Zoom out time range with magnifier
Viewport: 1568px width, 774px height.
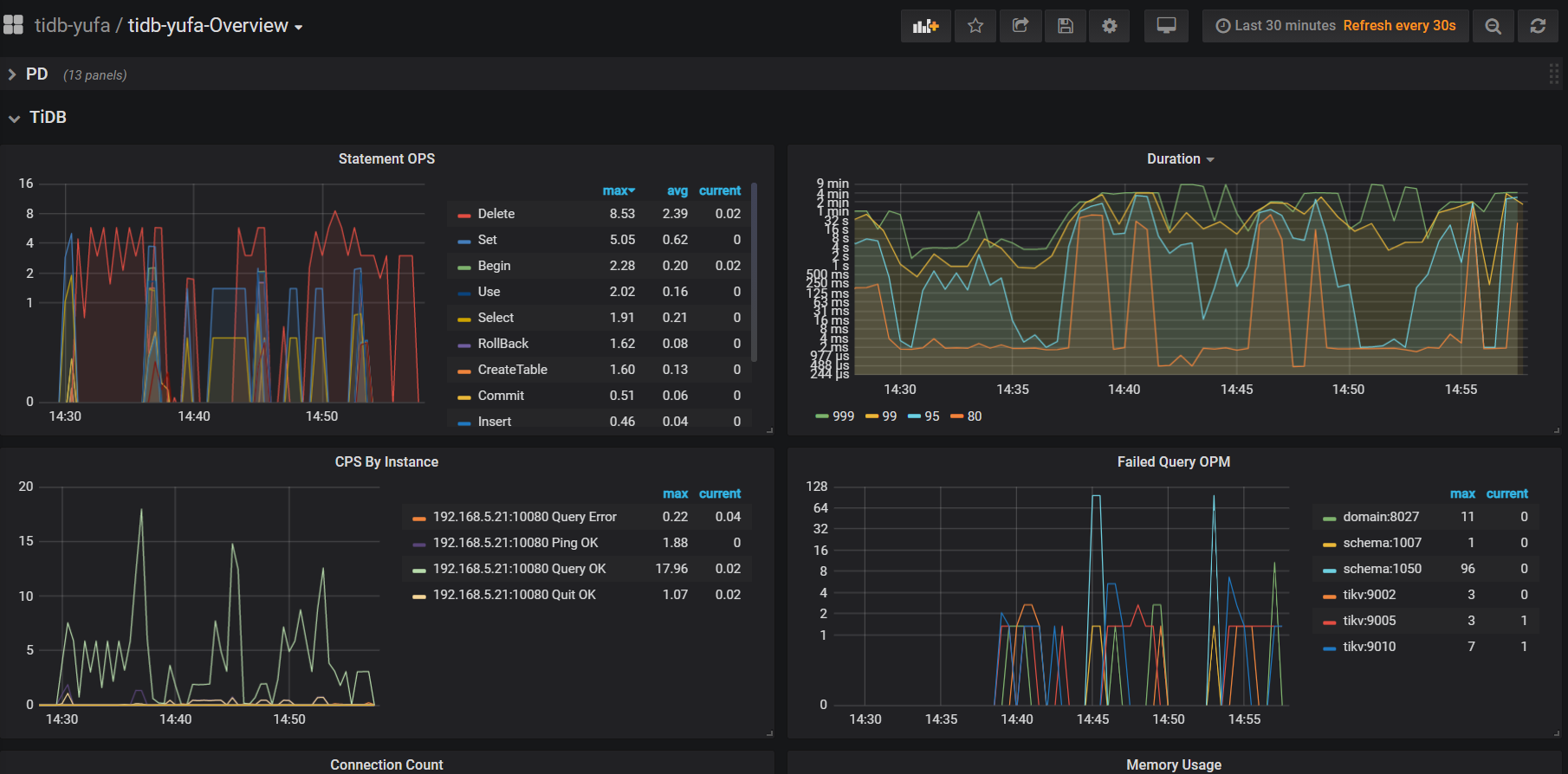(x=1493, y=26)
